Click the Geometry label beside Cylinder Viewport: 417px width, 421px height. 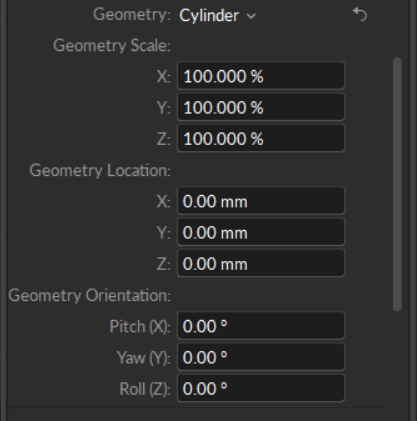coord(132,15)
